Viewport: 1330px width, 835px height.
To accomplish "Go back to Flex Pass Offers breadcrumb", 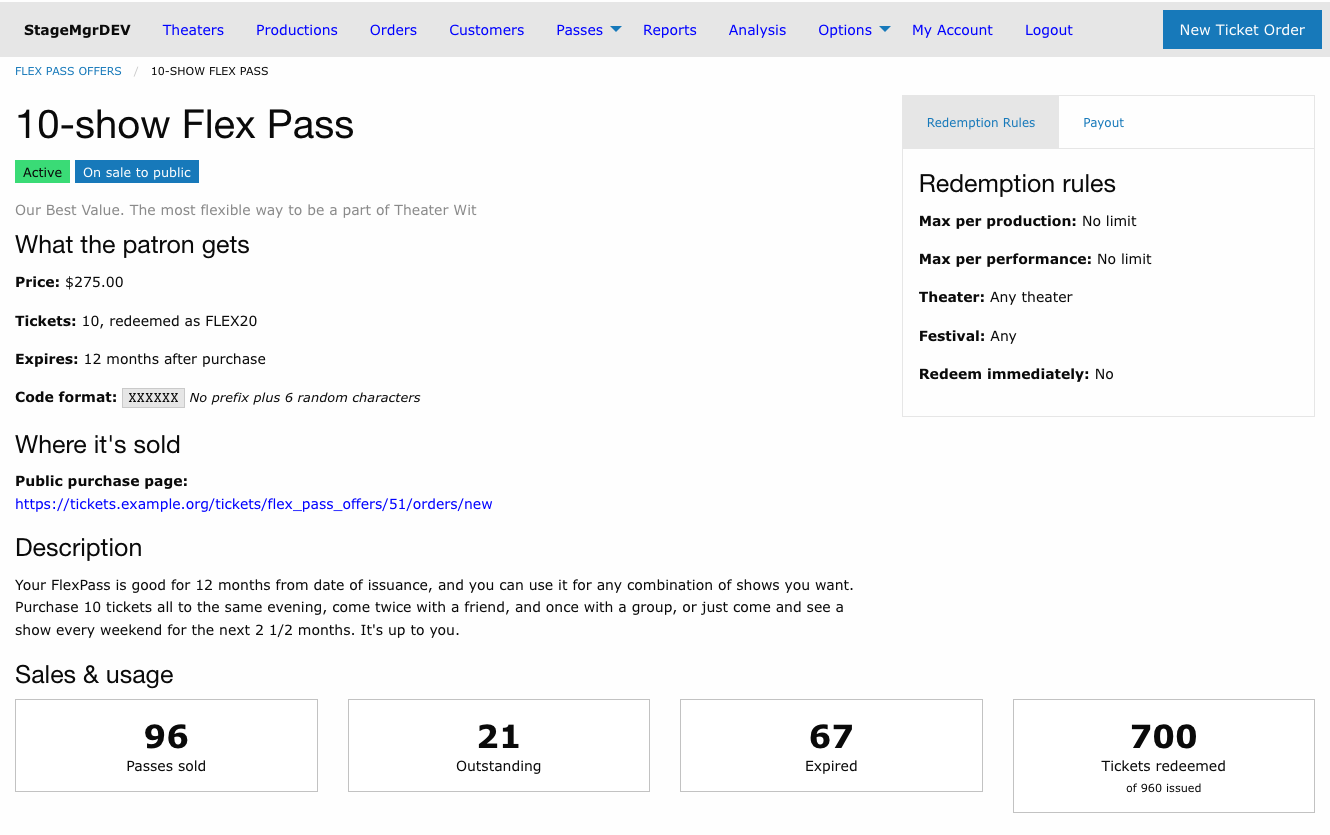I will click(x=68, y=71).
